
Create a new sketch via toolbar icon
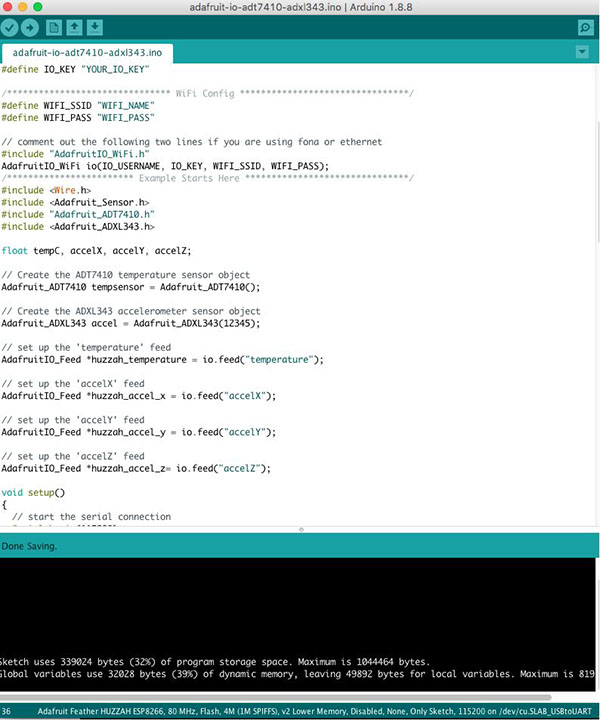point(55,26)
